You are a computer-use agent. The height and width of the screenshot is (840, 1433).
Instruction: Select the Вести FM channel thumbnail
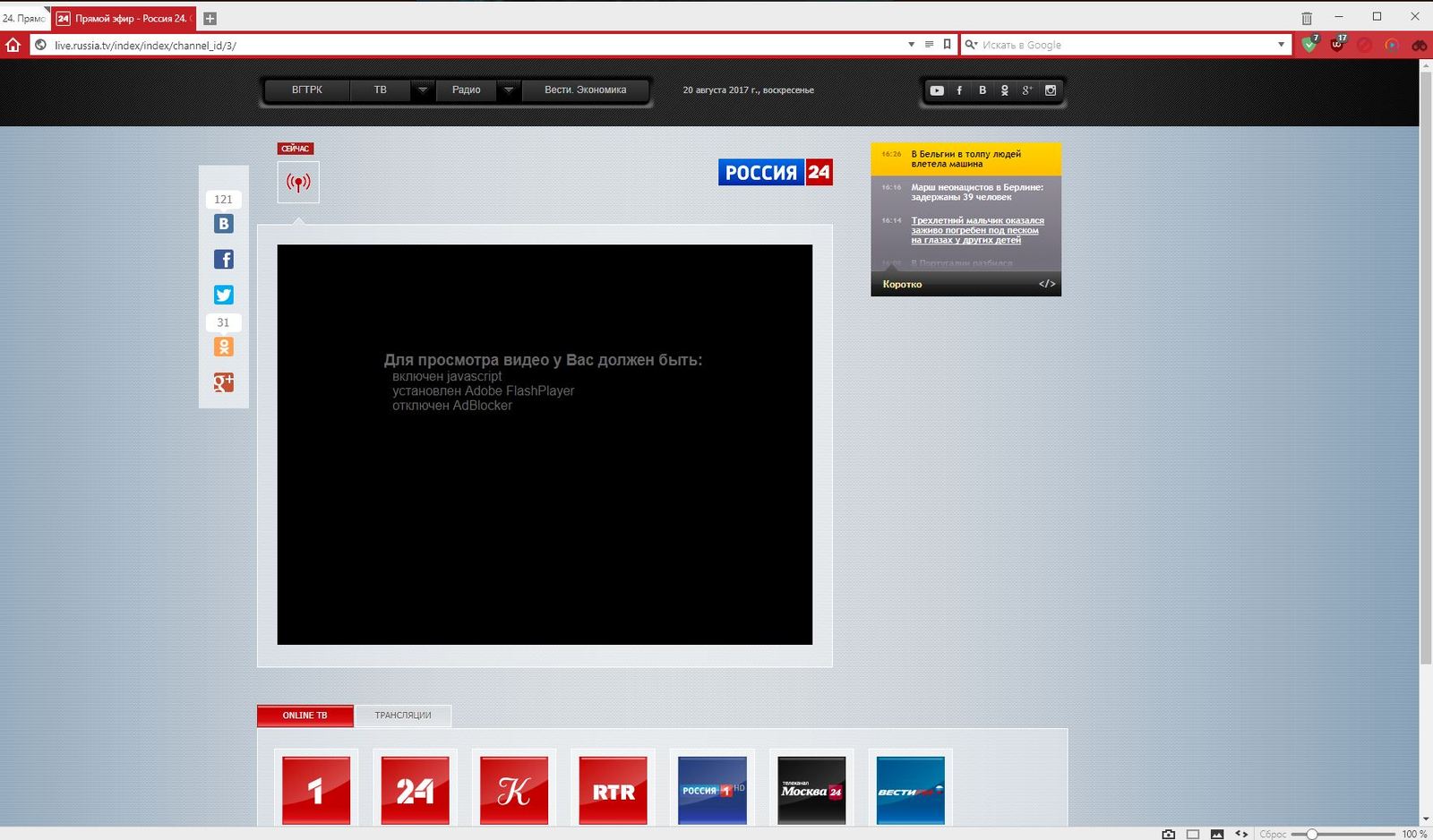click(x=910, y=789)
